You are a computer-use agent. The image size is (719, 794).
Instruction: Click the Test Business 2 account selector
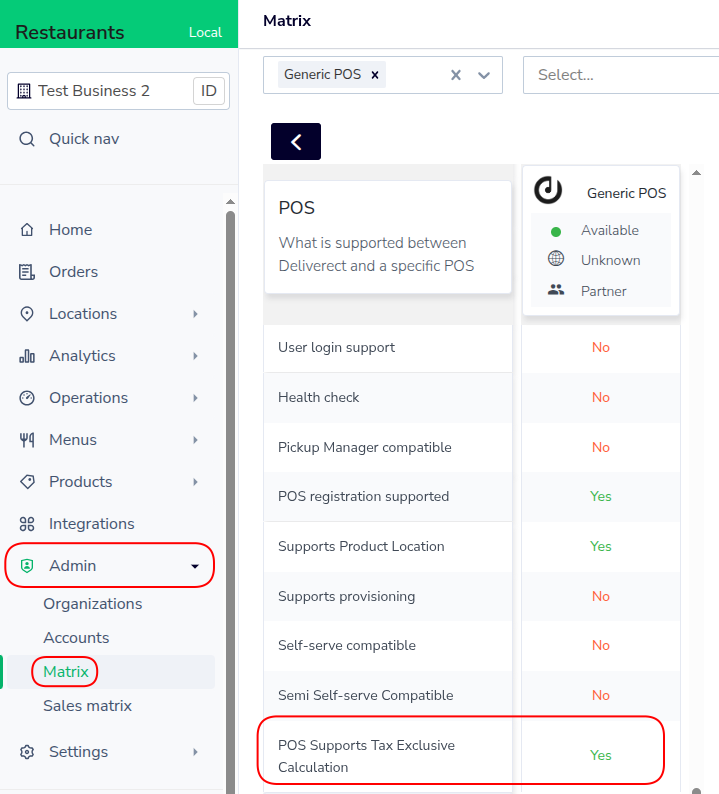(118, 91)
